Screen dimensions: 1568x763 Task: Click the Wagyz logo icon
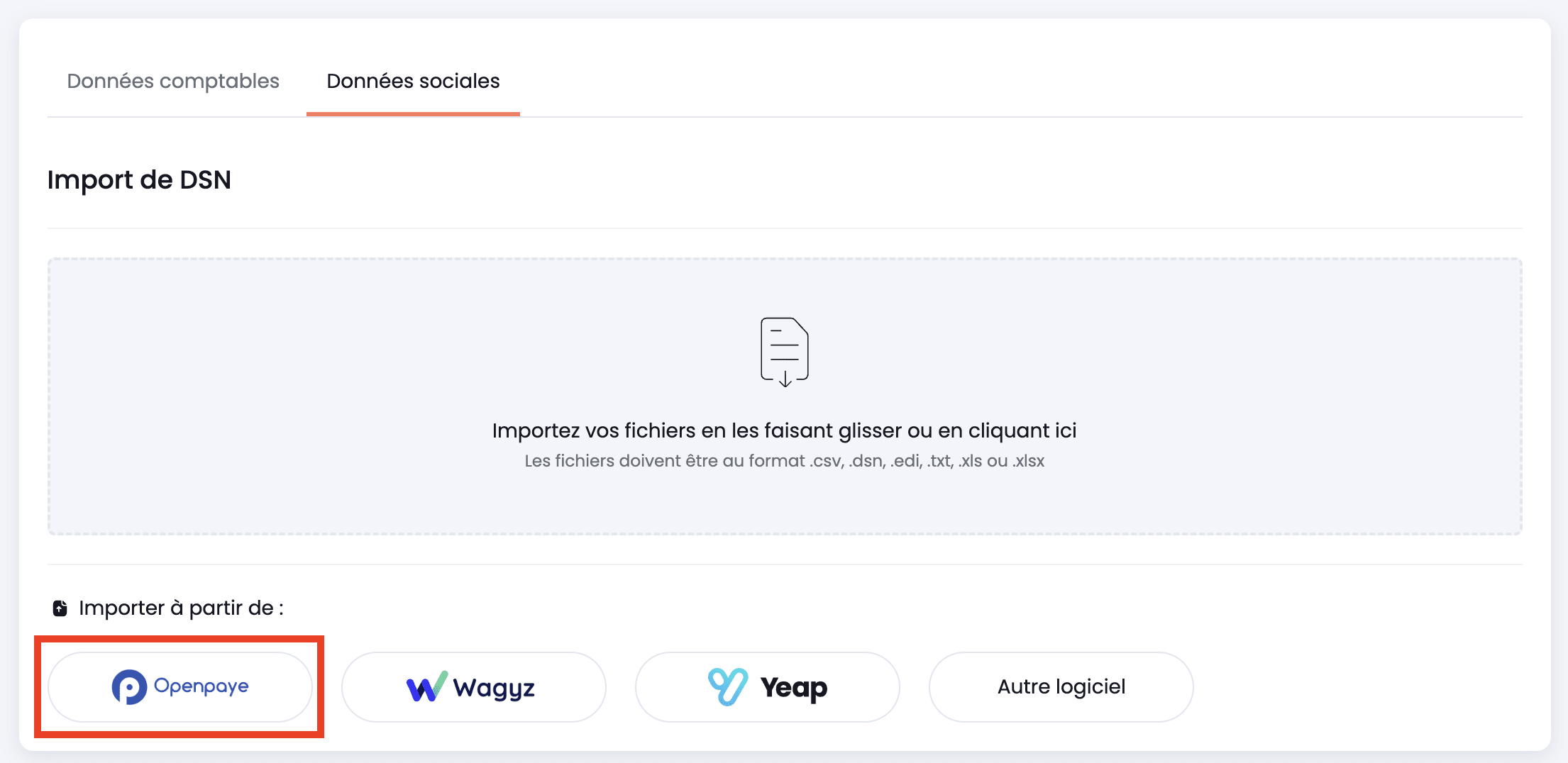coord(426,686)
